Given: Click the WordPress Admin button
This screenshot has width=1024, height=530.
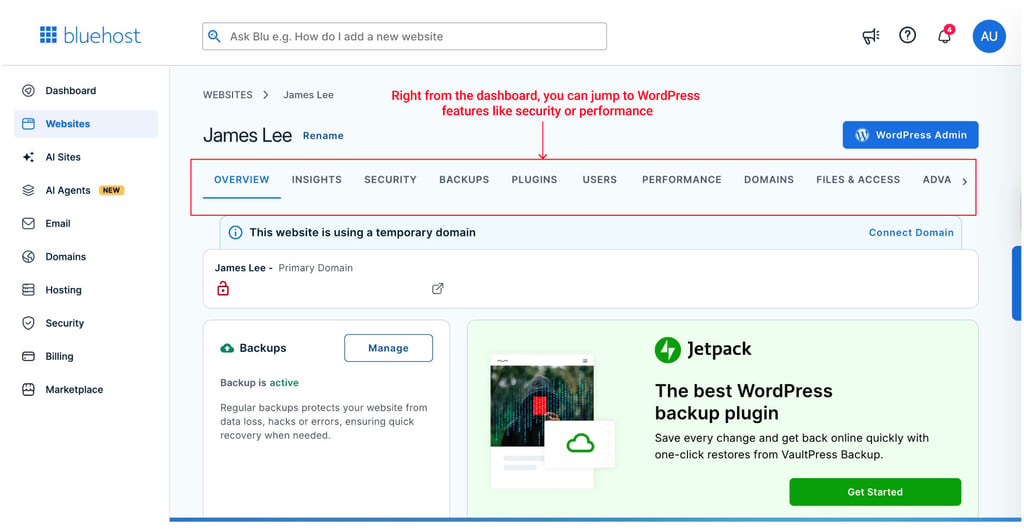Looking at the screenshot, I should point(910,135).
